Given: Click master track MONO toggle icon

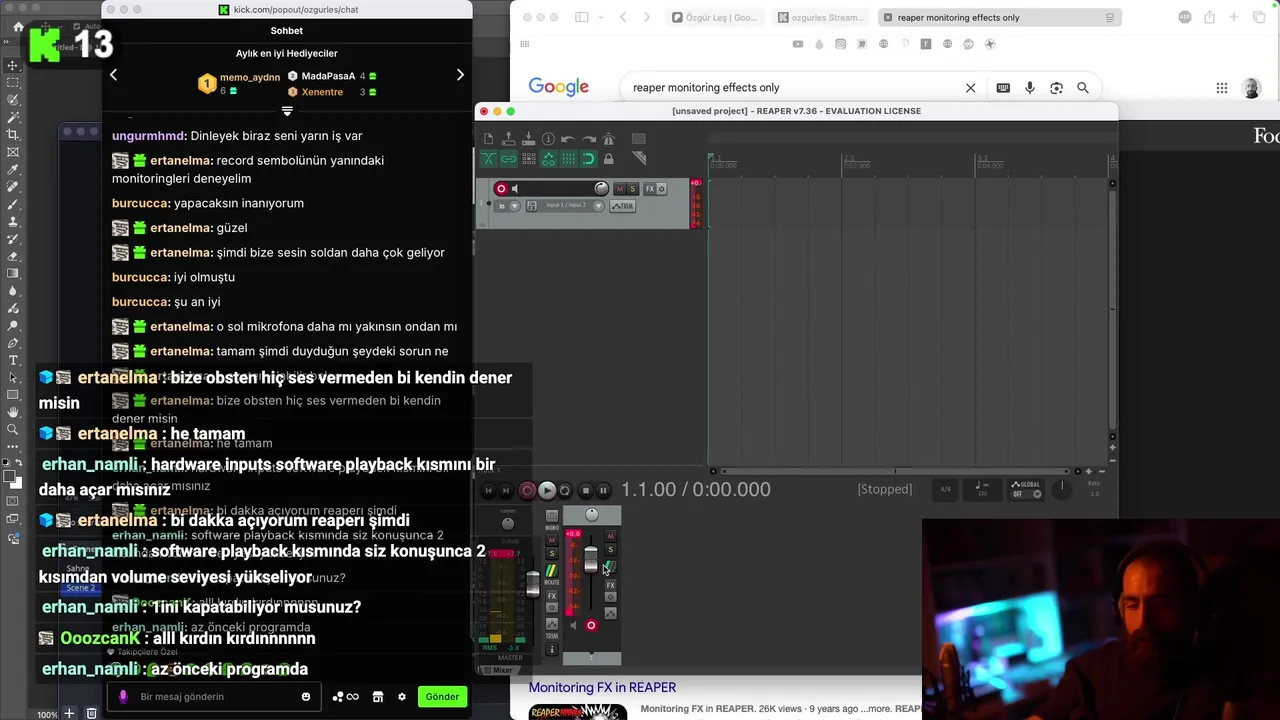Looking at the screenshot, I should [x=552, y=516].
